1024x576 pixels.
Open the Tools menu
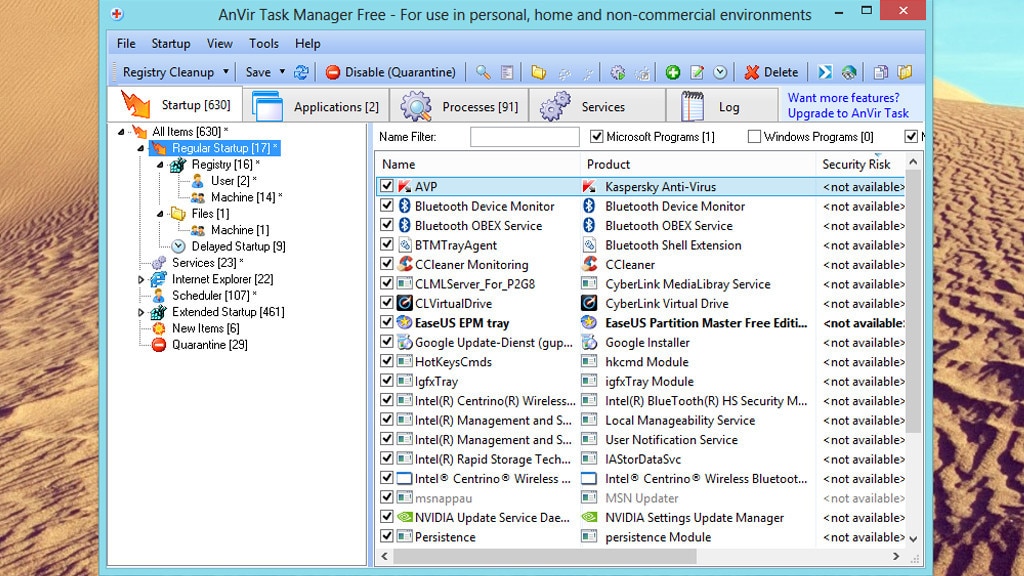point(263,43)
